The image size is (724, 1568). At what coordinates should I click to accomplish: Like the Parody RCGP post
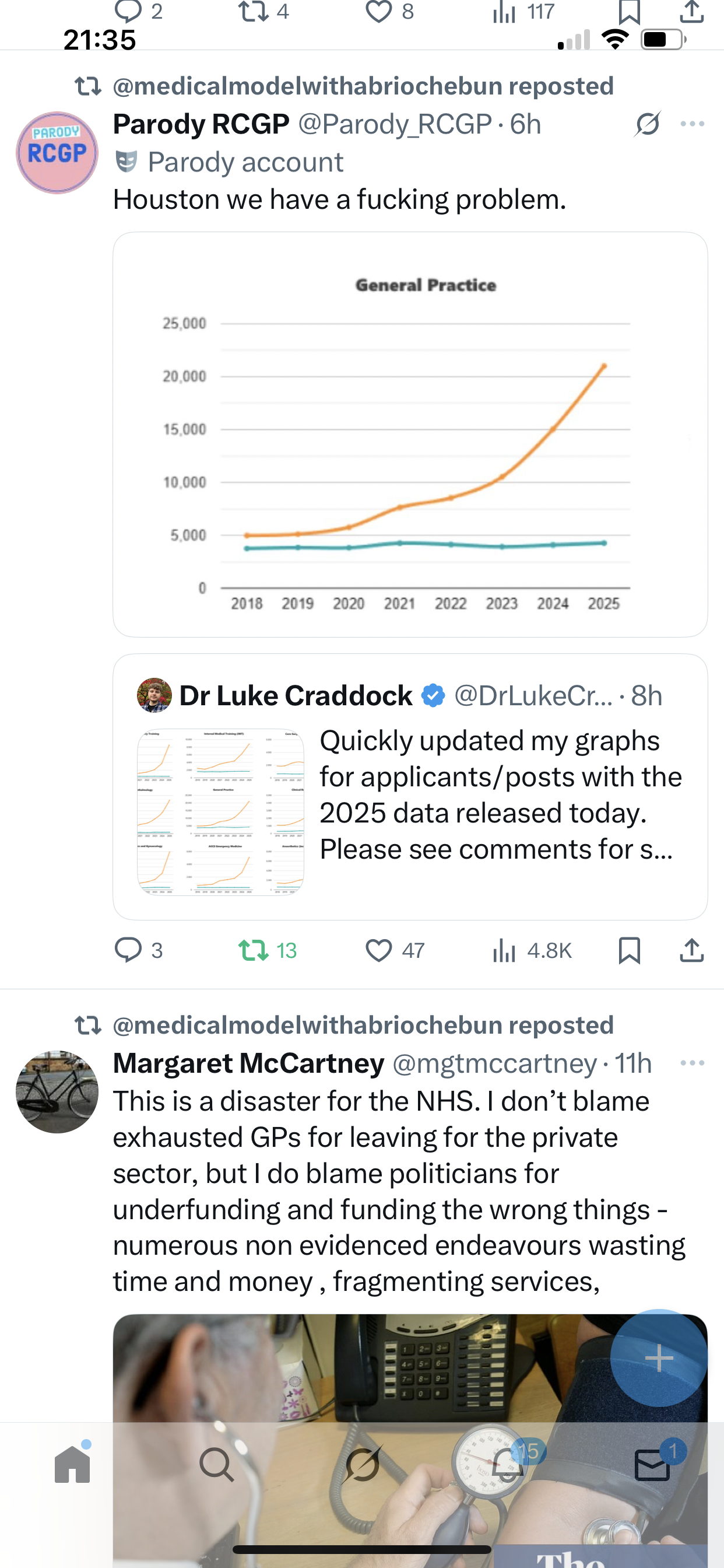pyautogui.click(x=378, y=950)
